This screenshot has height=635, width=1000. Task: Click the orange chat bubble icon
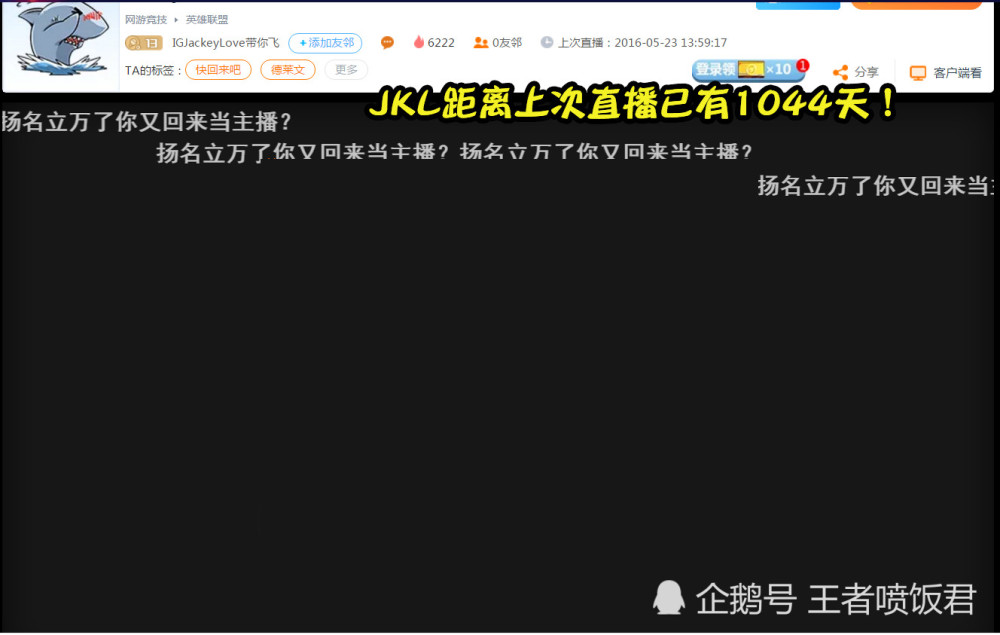[x=386, y=43]
